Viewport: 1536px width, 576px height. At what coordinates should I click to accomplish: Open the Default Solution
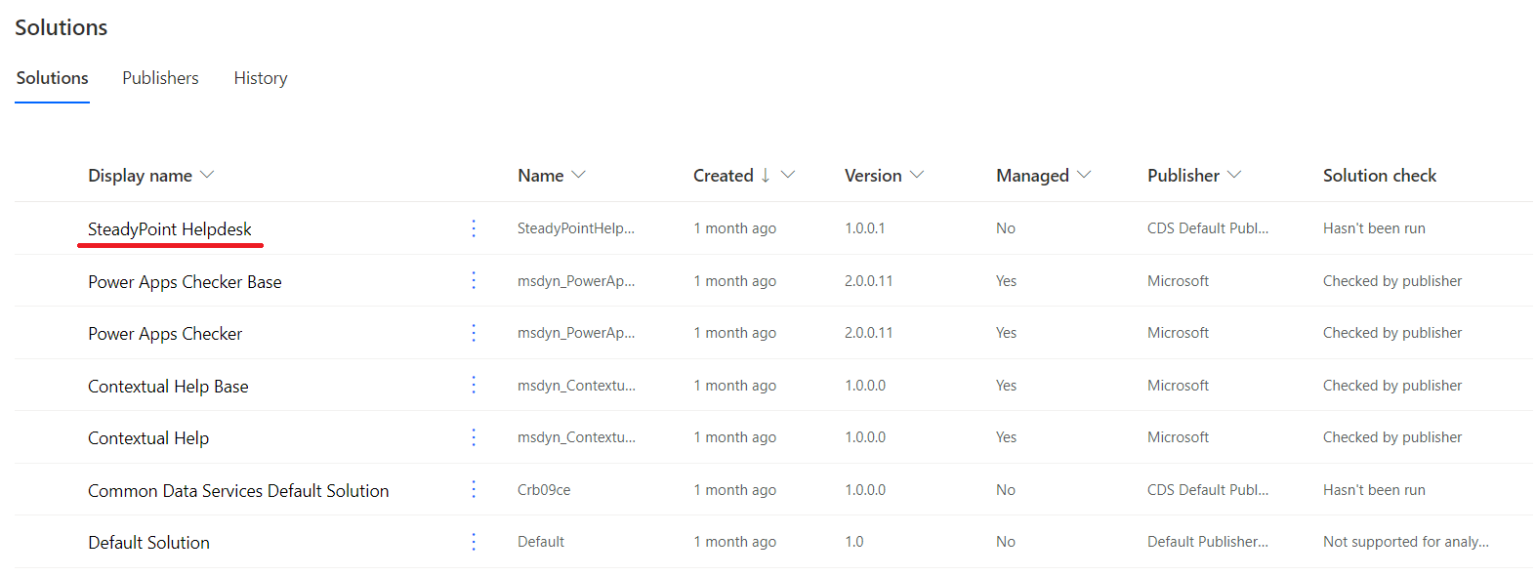point(148,541)
